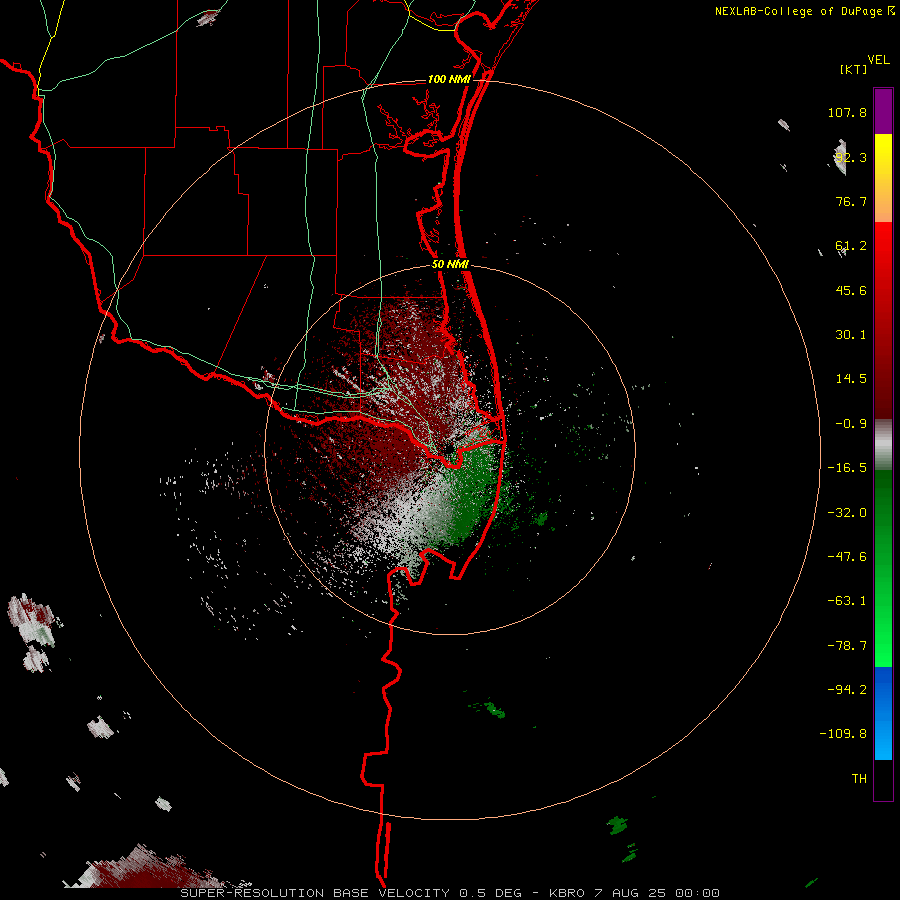Click the 45.6 velocity scale value
900x900 pixels.
tap(851, 290)
